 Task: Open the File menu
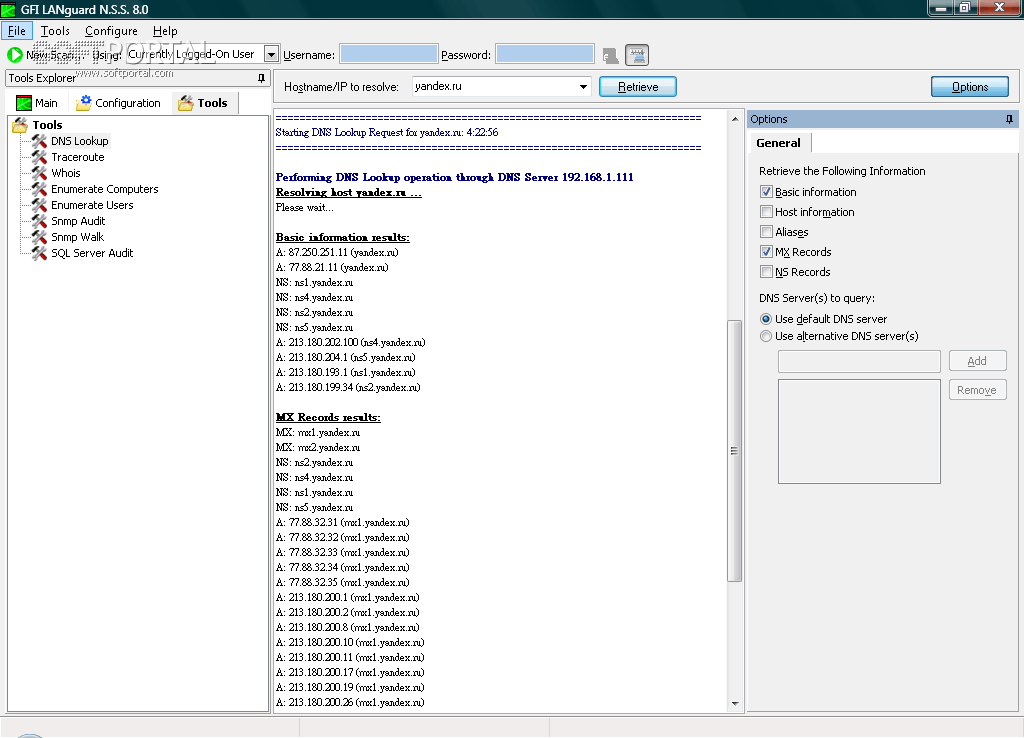pos(16,31)
